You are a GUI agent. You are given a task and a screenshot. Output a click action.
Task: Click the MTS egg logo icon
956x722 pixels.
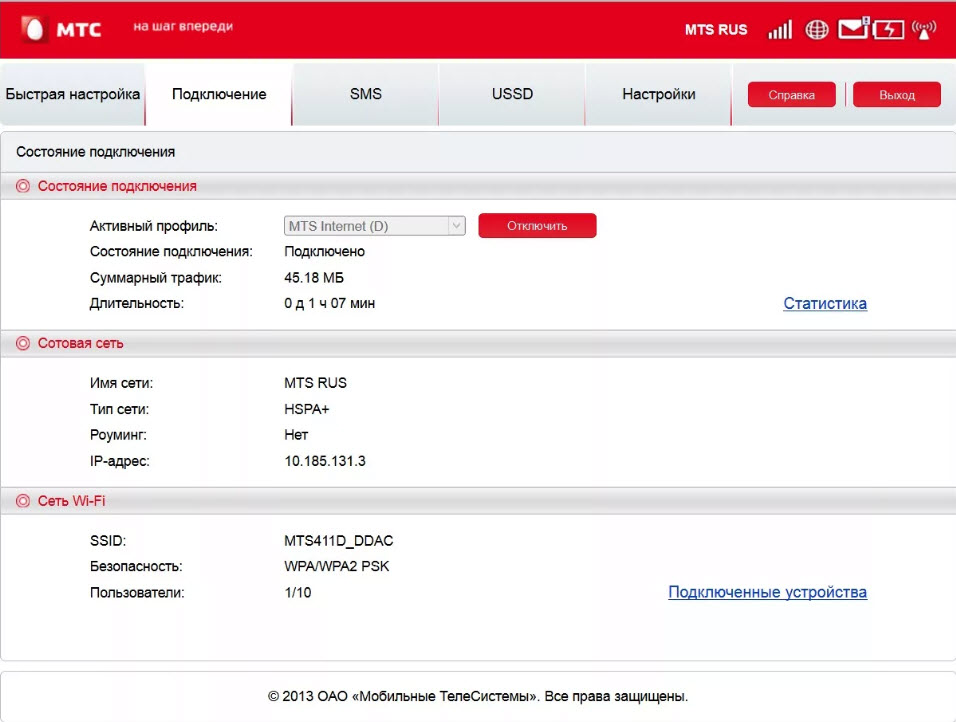(x=34, y=29)
